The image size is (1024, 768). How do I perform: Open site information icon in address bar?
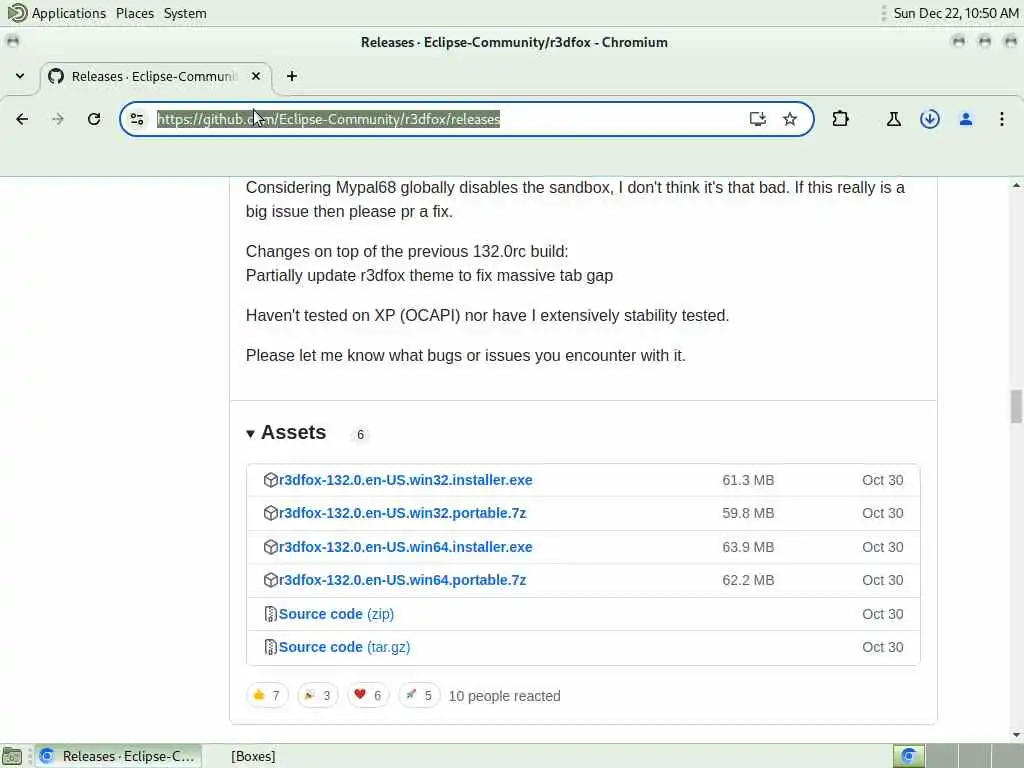[137, 119]
